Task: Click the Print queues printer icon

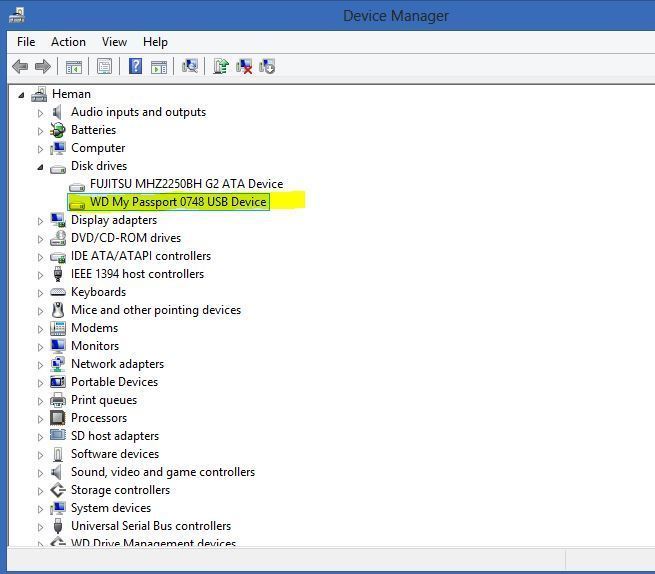Action: coord(58,400)
